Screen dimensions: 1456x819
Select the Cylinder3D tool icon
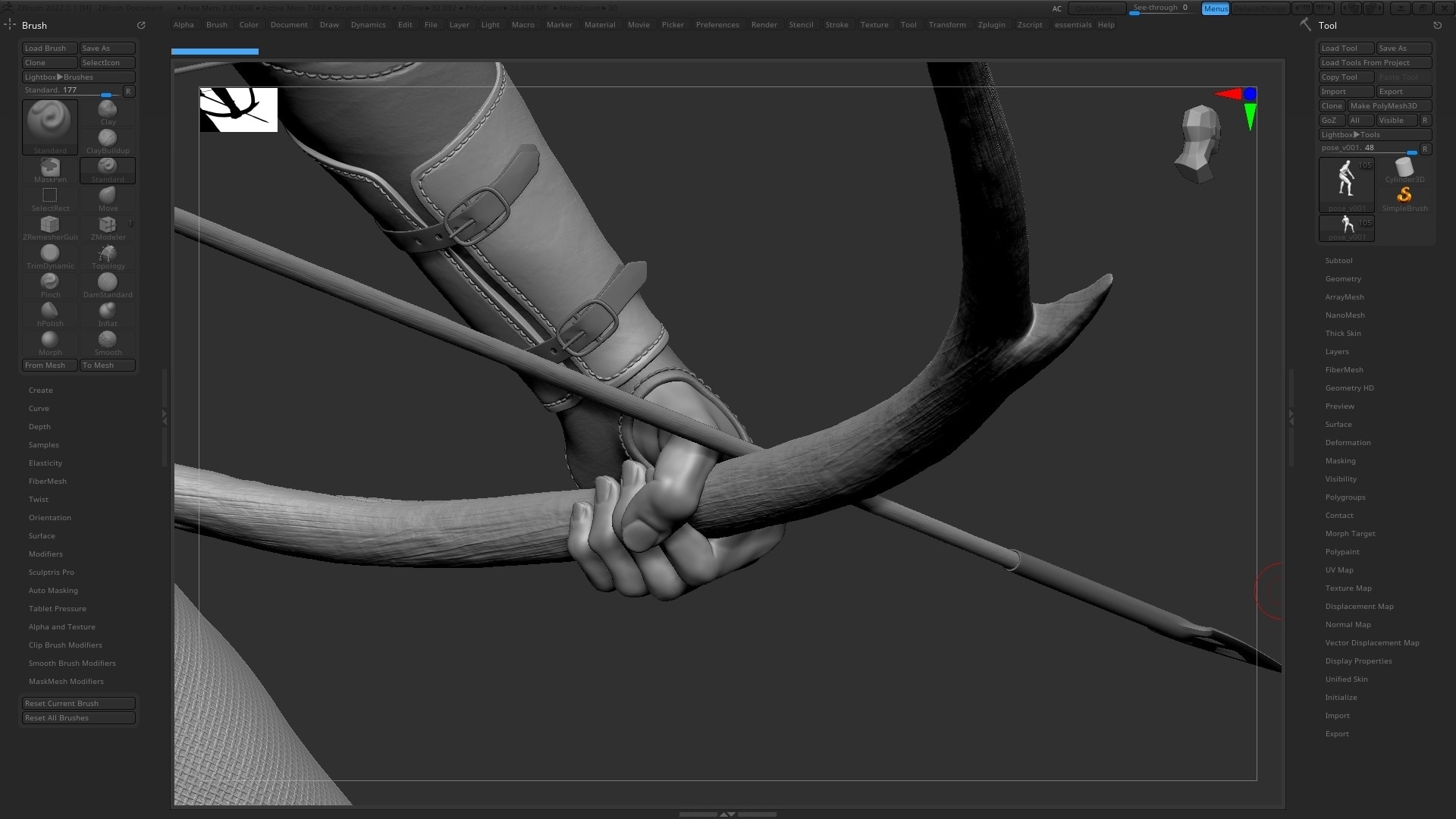pyautogui.click(x=1404, y=170)
